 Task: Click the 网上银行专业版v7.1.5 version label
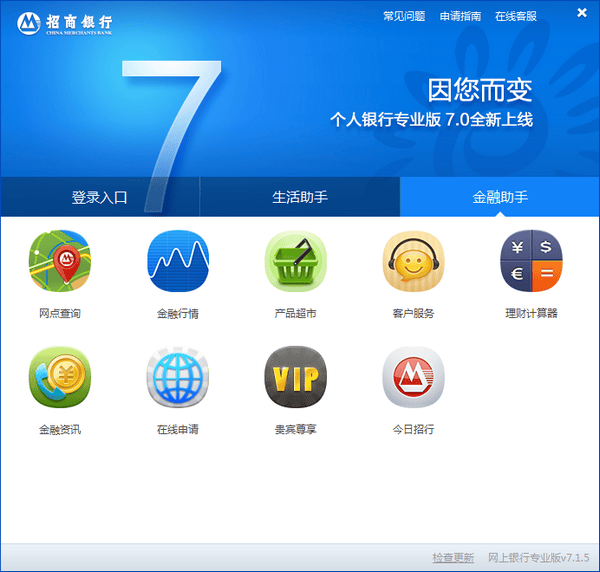538,557
